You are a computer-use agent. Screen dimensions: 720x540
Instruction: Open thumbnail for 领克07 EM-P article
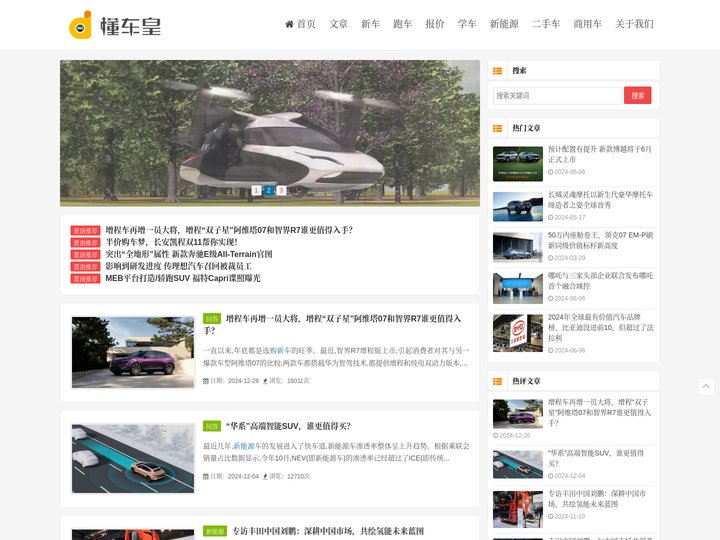(x=518, y=248)
